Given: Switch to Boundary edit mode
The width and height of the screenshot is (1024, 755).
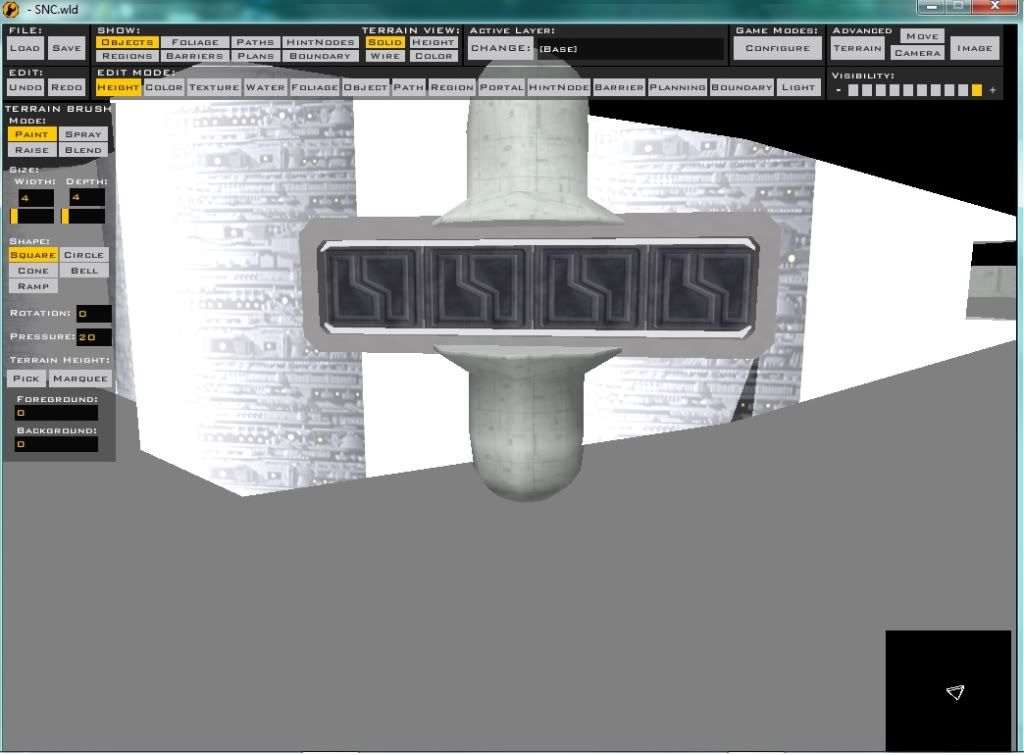Looking at the screenshot, I should pyautogui.click(x=742, y=87).
